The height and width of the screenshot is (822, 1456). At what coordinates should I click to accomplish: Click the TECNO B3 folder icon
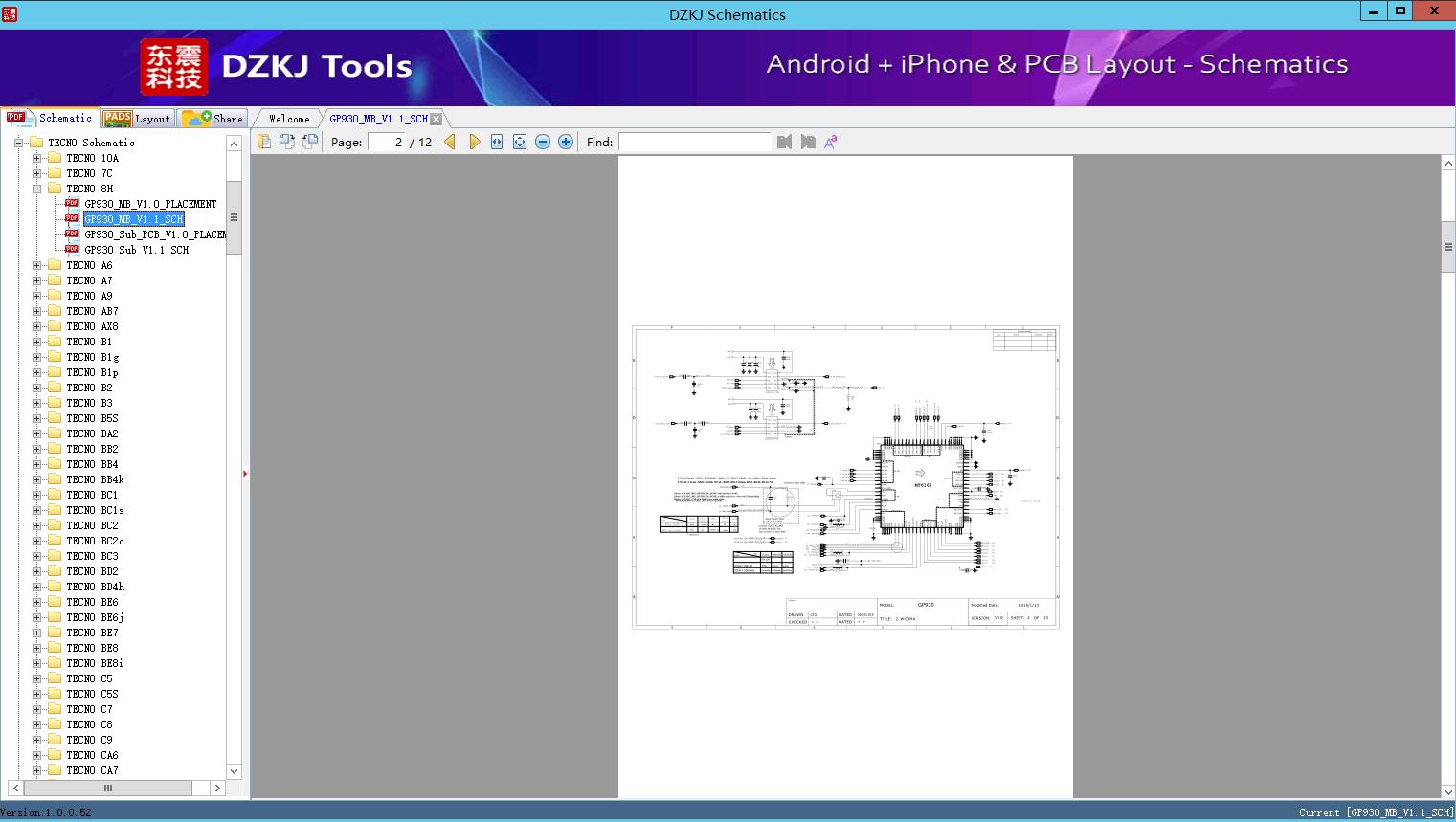[55, 403]
